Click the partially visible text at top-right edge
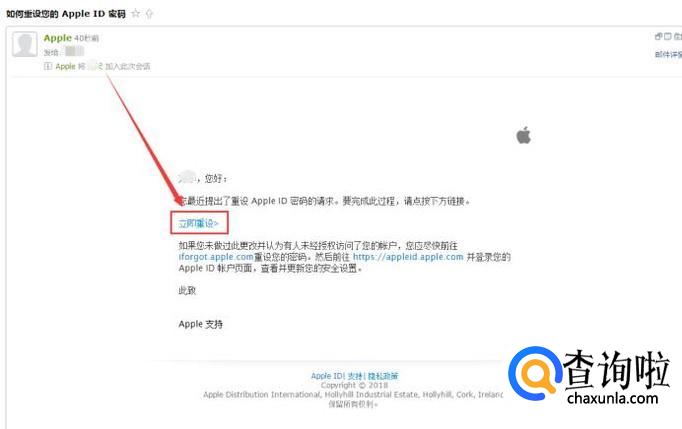This screenshot has height=429, width=682. click(x=678, y=37)
